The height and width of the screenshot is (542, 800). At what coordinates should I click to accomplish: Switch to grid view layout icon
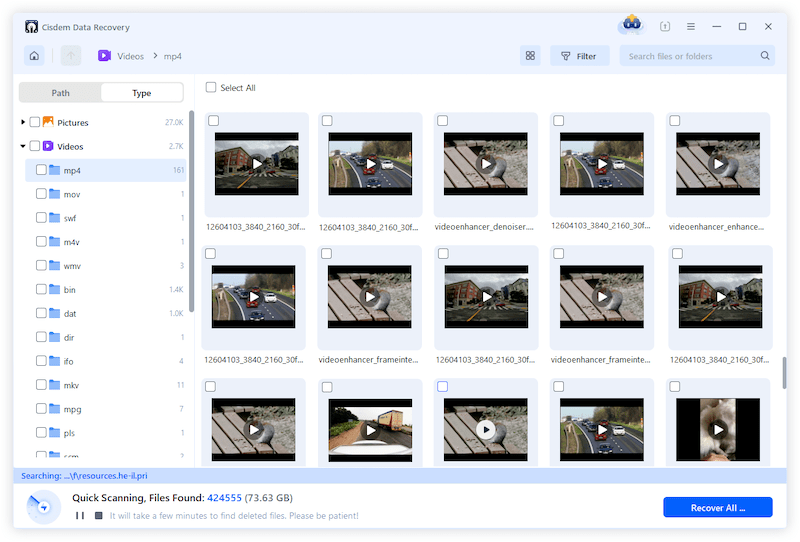tap(530, 56)
